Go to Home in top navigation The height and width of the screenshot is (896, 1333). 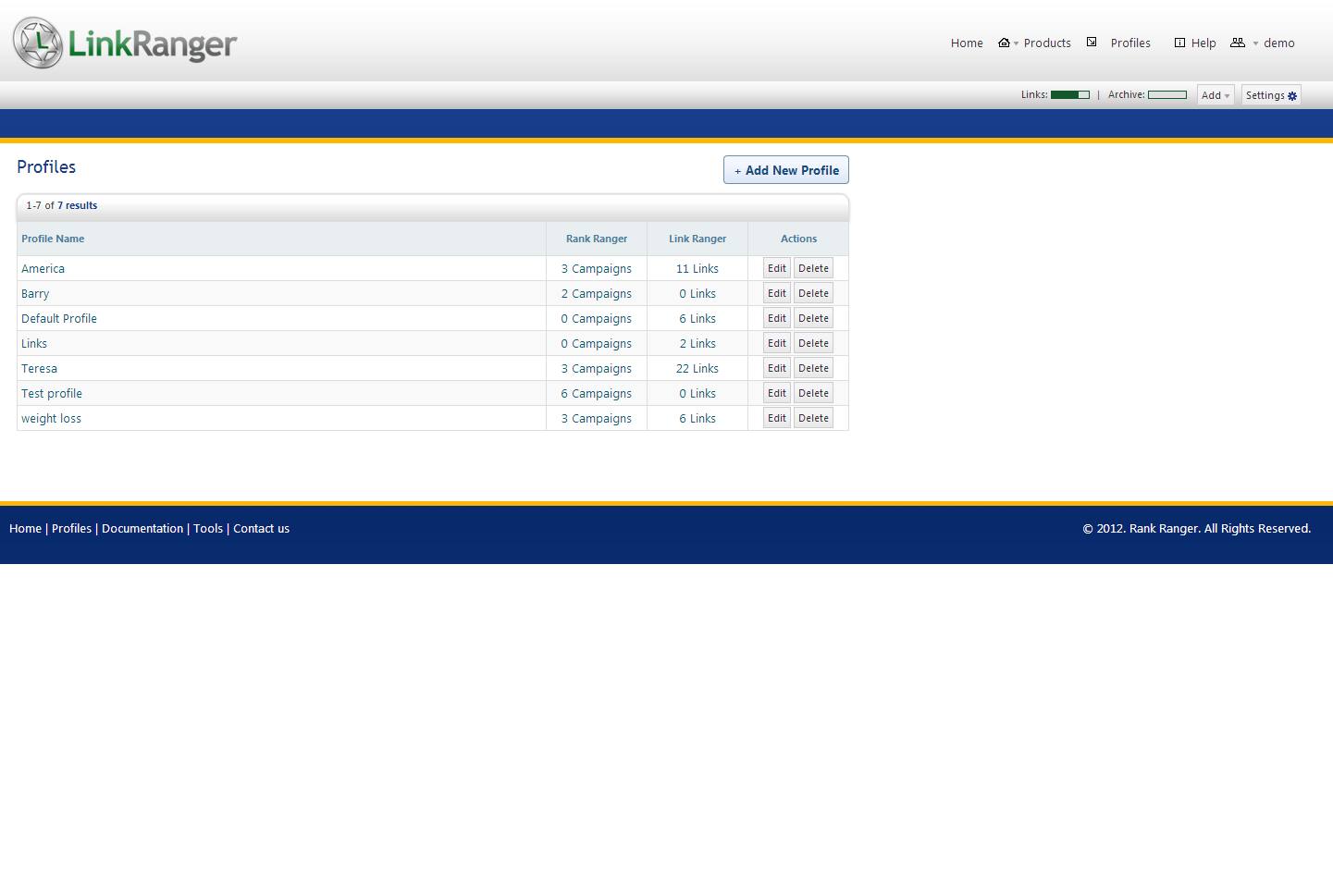click(967, 43)
